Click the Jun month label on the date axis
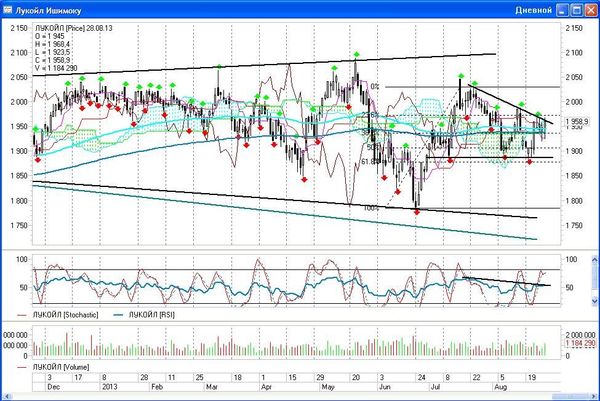Screen dimensions: 600x401 pyautogui.click(x=385, y=387)
